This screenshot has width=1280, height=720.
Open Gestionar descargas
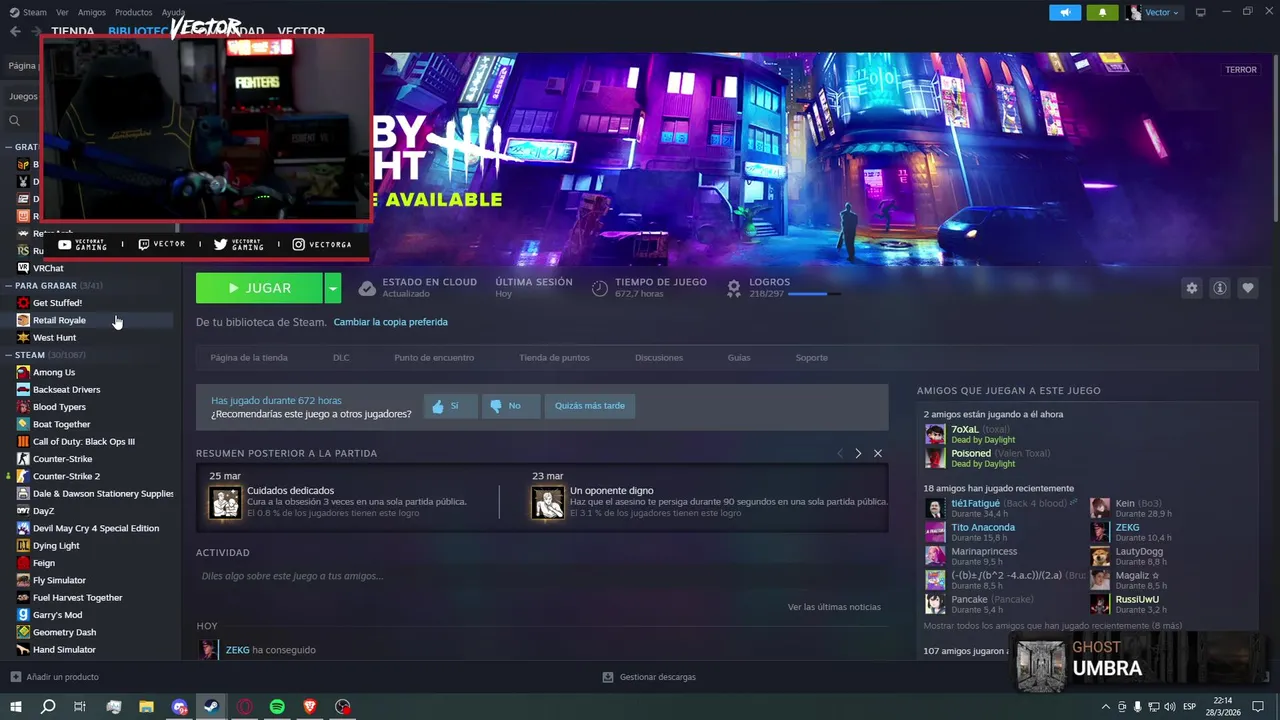click(x=649, y=677)
